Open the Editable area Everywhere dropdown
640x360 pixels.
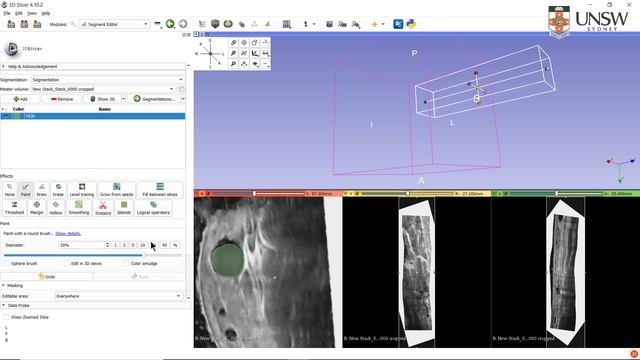click(x=119, y=296)
